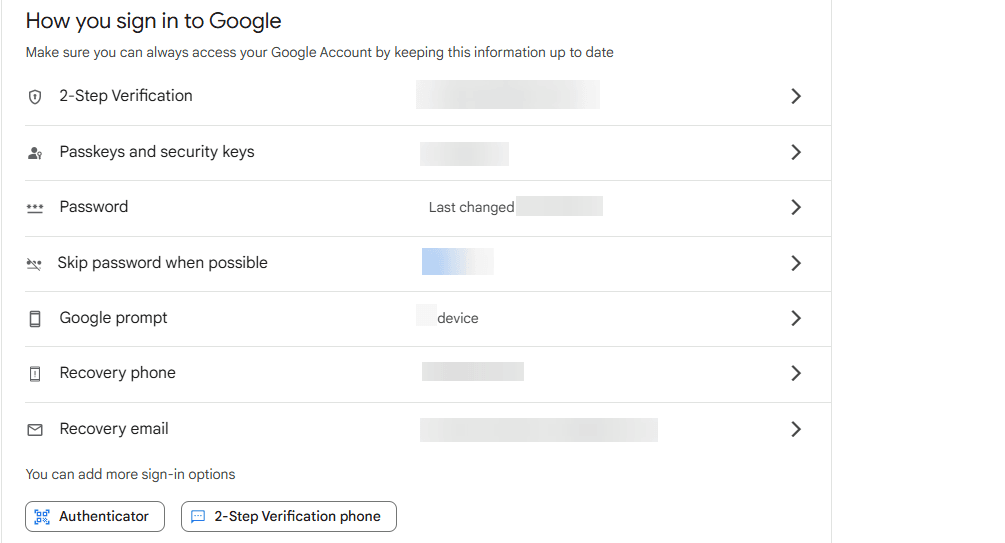Add a 2-Step Verification phone option
This screenshot has height=543, width=1005.
288,517
